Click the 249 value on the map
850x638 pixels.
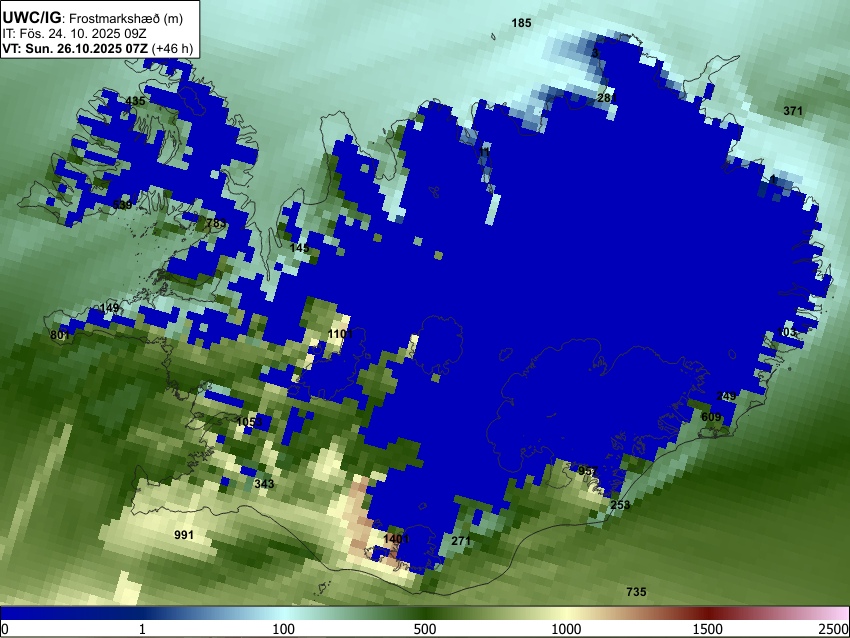[726, 396]
